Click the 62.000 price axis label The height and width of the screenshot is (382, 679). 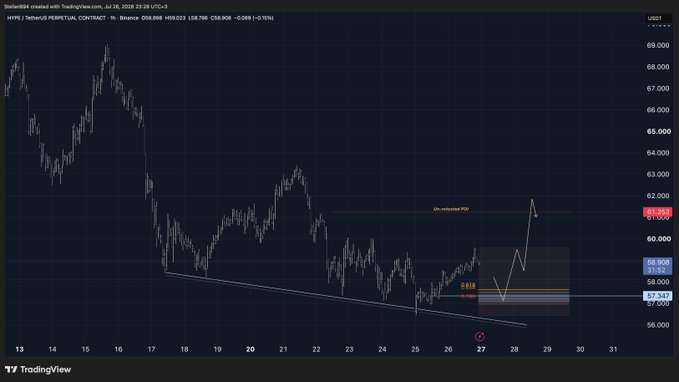click(x=657, y=196)
